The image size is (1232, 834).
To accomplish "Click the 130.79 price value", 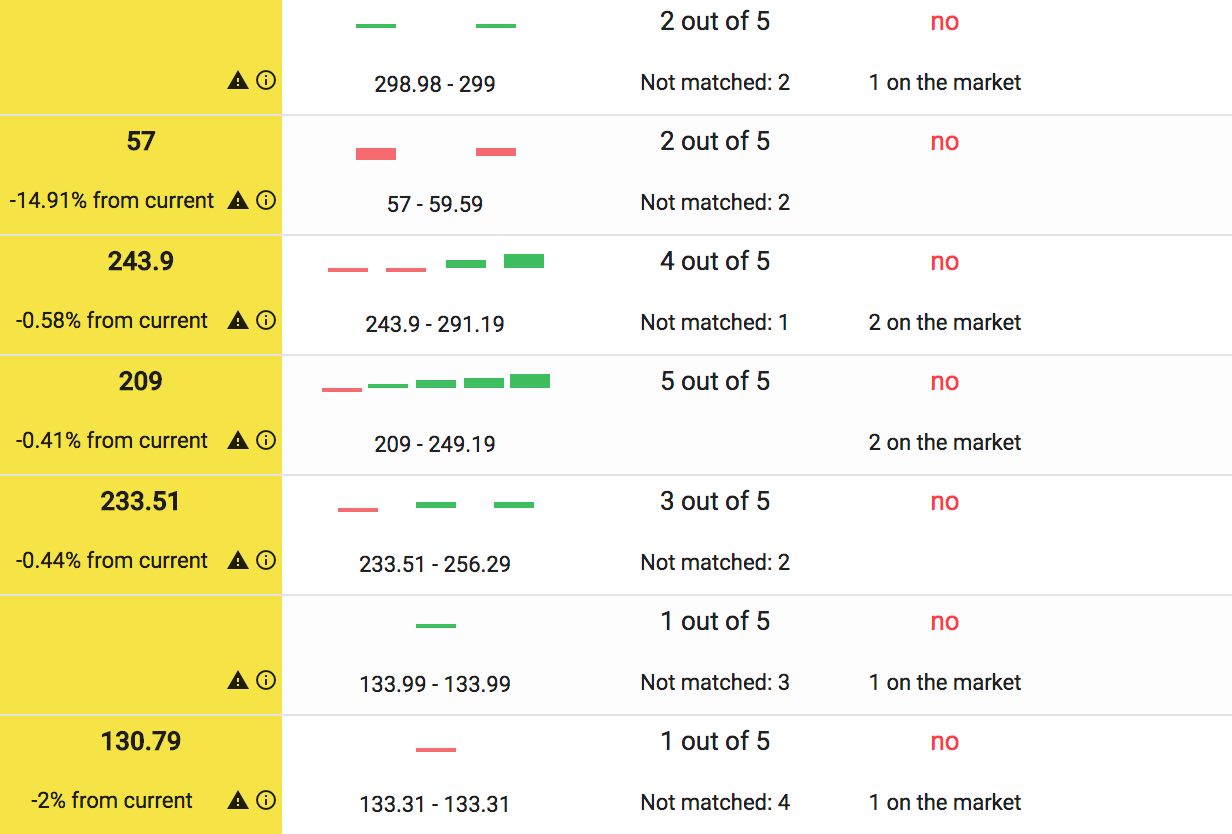I will (x=141, y=741).
